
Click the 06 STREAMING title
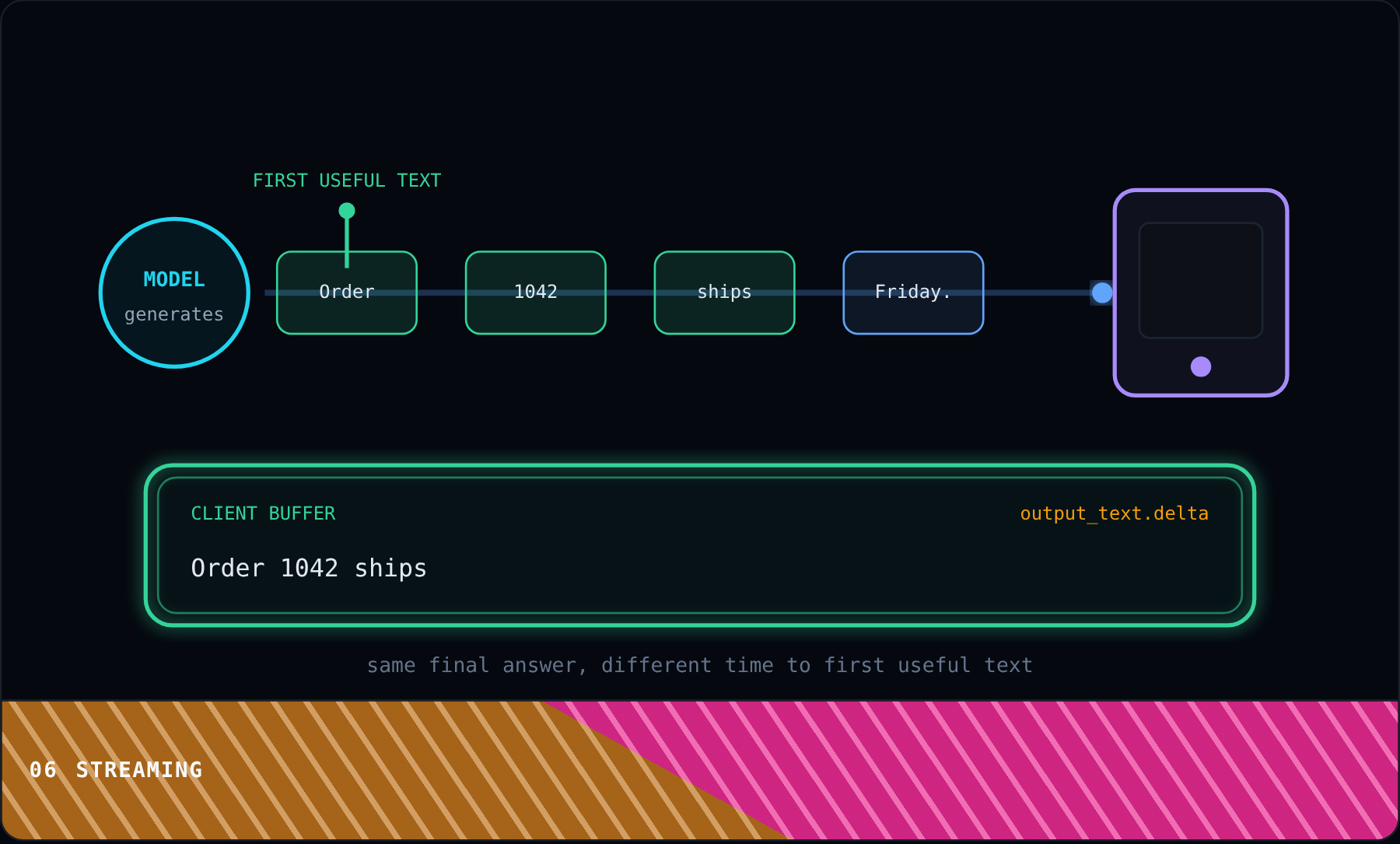tap(116, 770)
